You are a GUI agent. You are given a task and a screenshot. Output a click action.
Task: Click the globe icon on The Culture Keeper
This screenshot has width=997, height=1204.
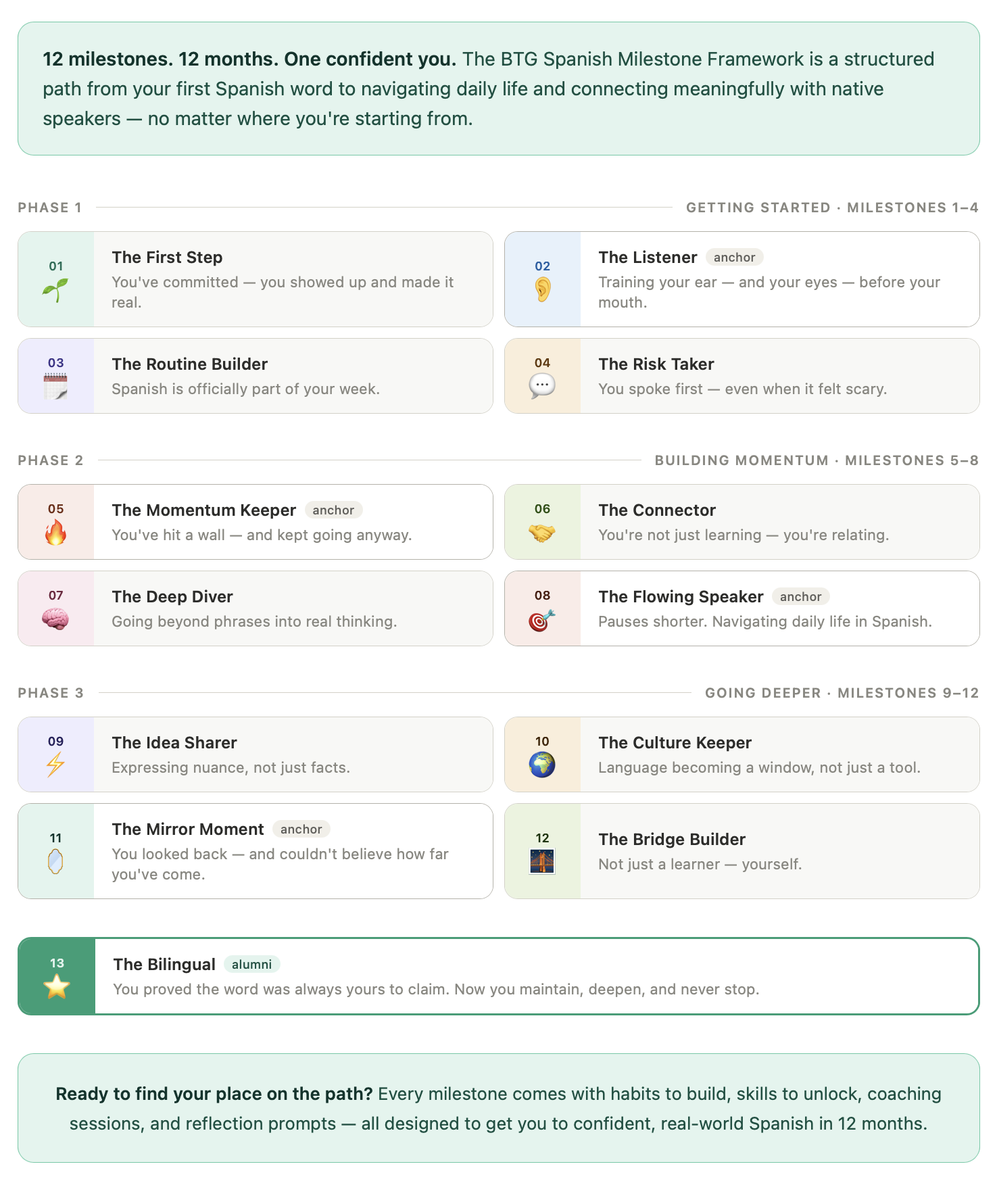pyautogui.click(x=542, y=765)
